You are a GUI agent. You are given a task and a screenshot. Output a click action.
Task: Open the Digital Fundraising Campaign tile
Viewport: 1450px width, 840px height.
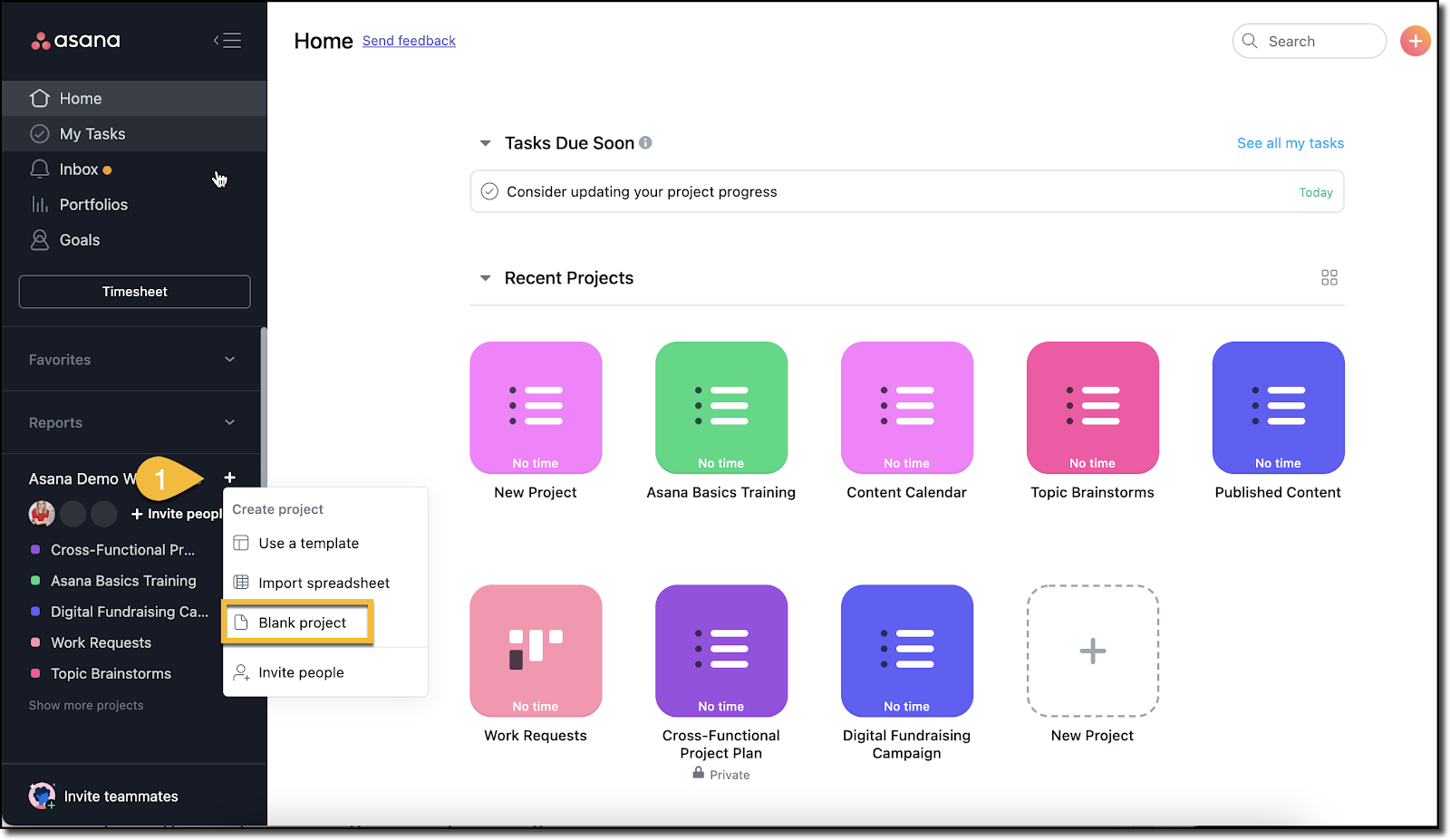(907, 651)
